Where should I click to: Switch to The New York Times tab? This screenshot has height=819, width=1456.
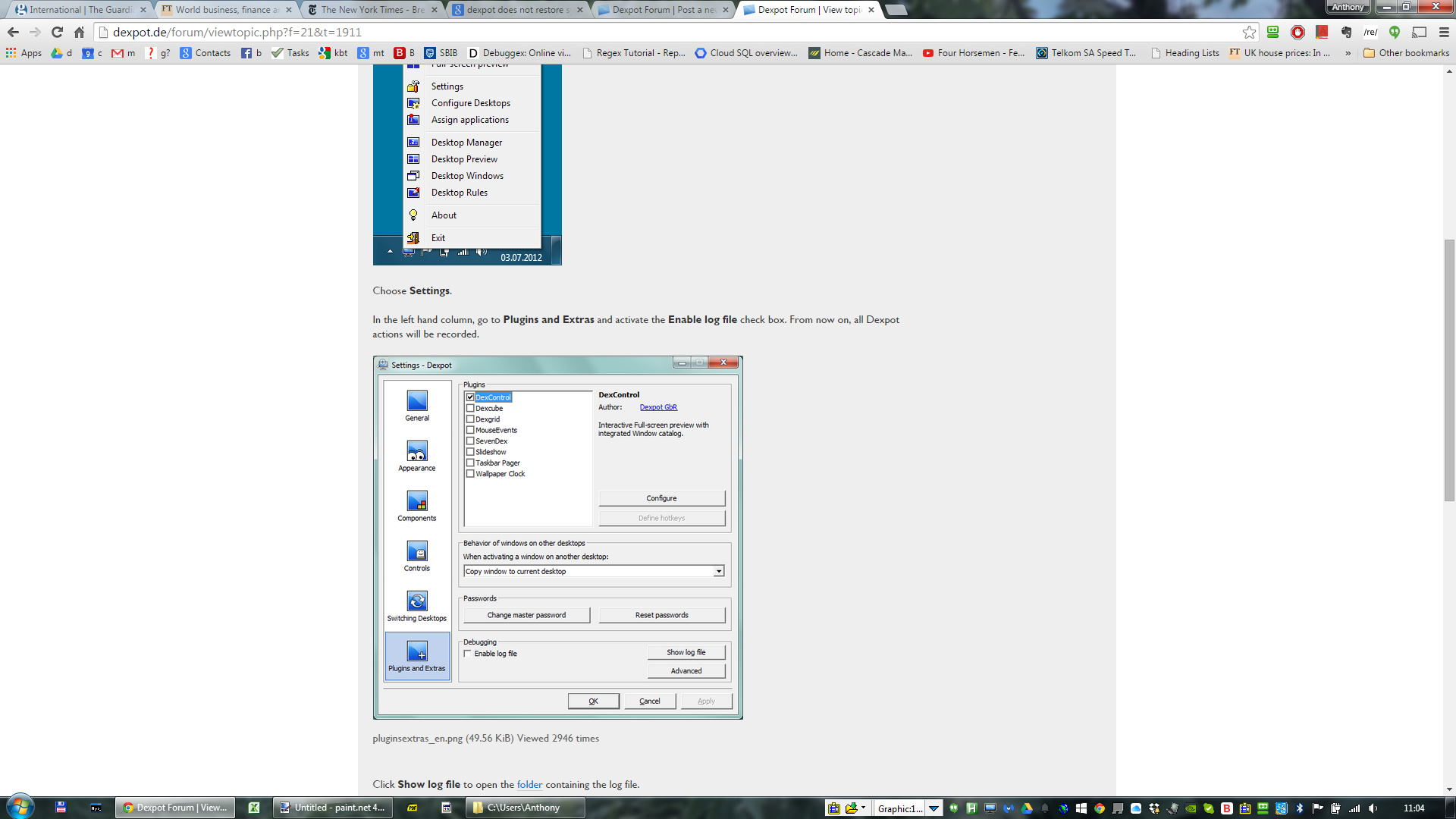[x=372, y=10]
